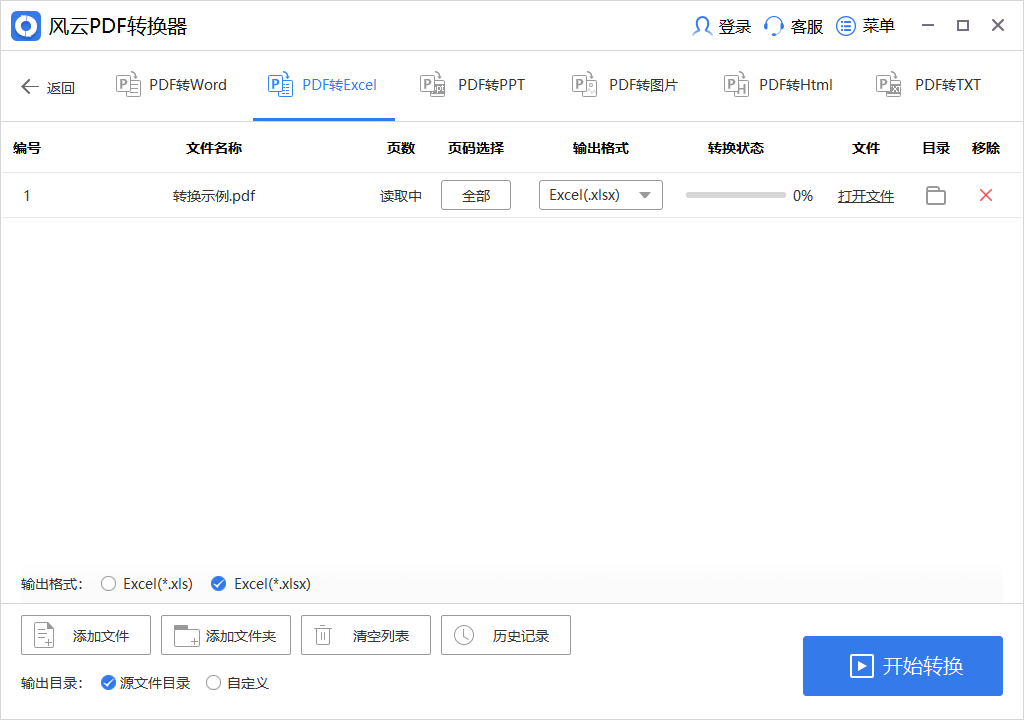Select Excel(*.xlsx) output format
The width and height of the screenshot is (1024, 720).
[x=219, y=583]
